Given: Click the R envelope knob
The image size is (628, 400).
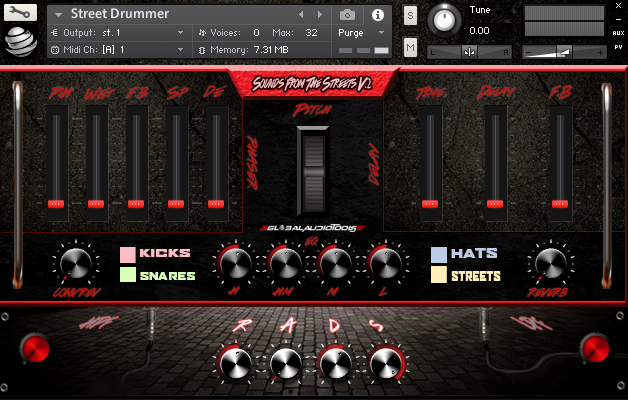Looking at the screenshot, I should pyautogui.click(x=236, y=364).
